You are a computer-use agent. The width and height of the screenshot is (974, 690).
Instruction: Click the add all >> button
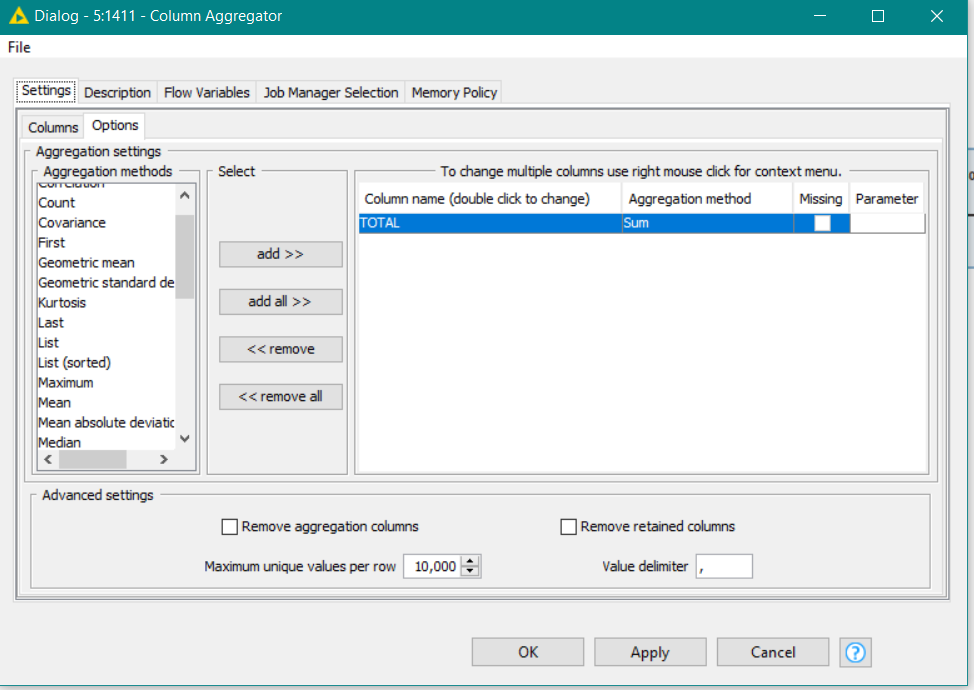click(x=280, y=301)
